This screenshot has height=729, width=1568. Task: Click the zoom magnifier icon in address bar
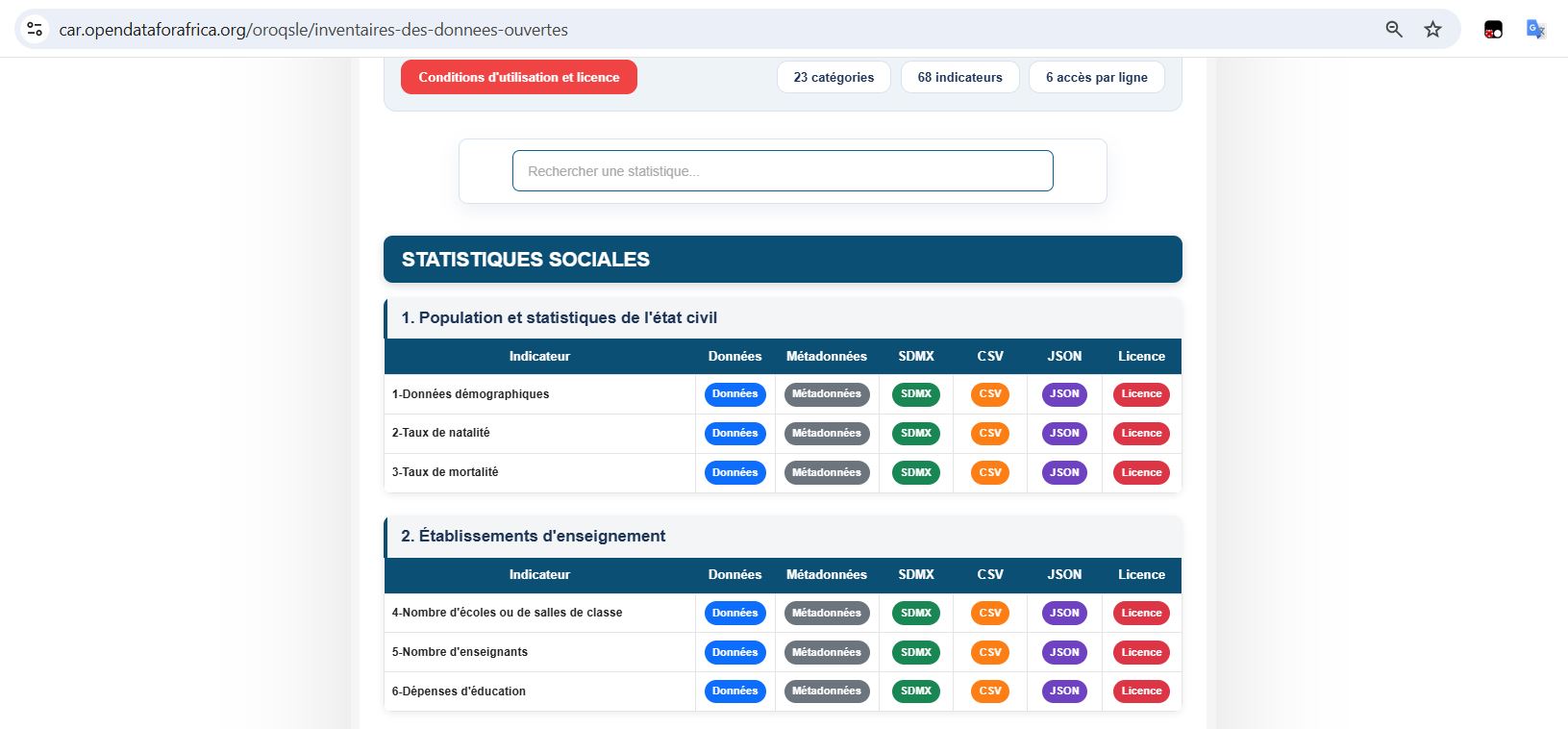pyautogui.click(x=1394, y=29)
